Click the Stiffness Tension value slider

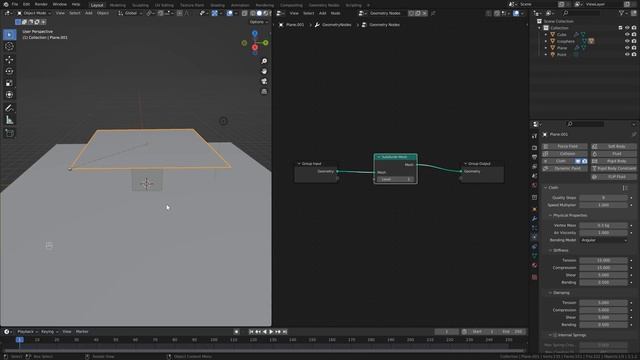(x=603, y=260)
